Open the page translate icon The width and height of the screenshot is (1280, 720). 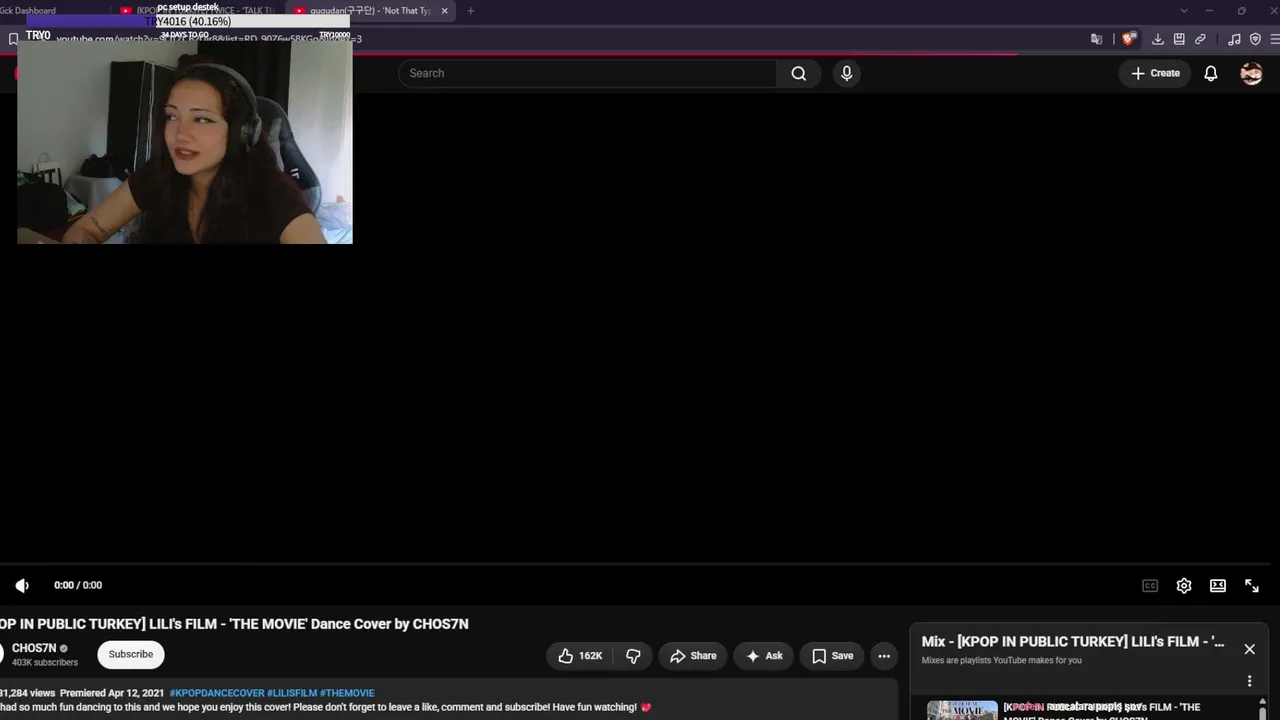[x=1096, y=39]
